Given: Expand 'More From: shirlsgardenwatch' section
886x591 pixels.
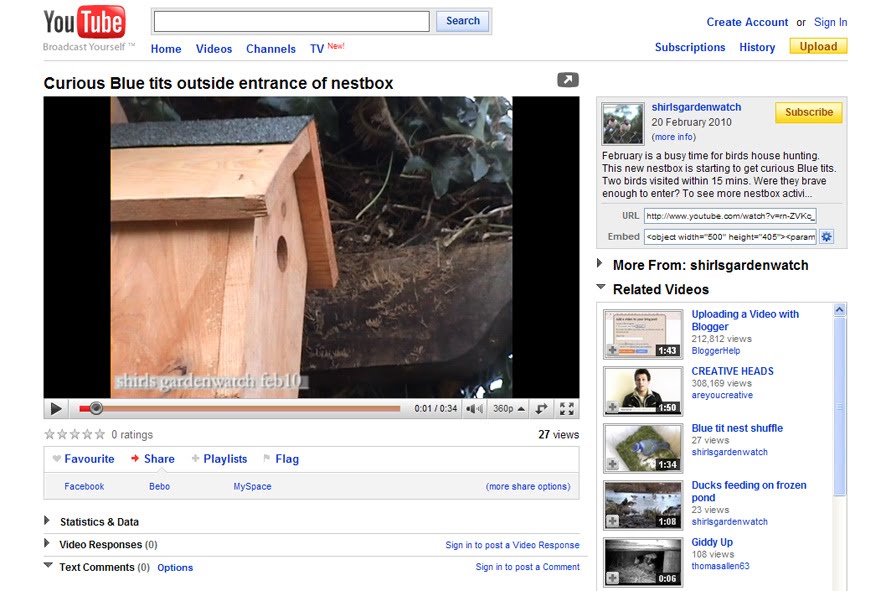Looking at the screenshot, I should pyautogui.click(x=600, y=264).
